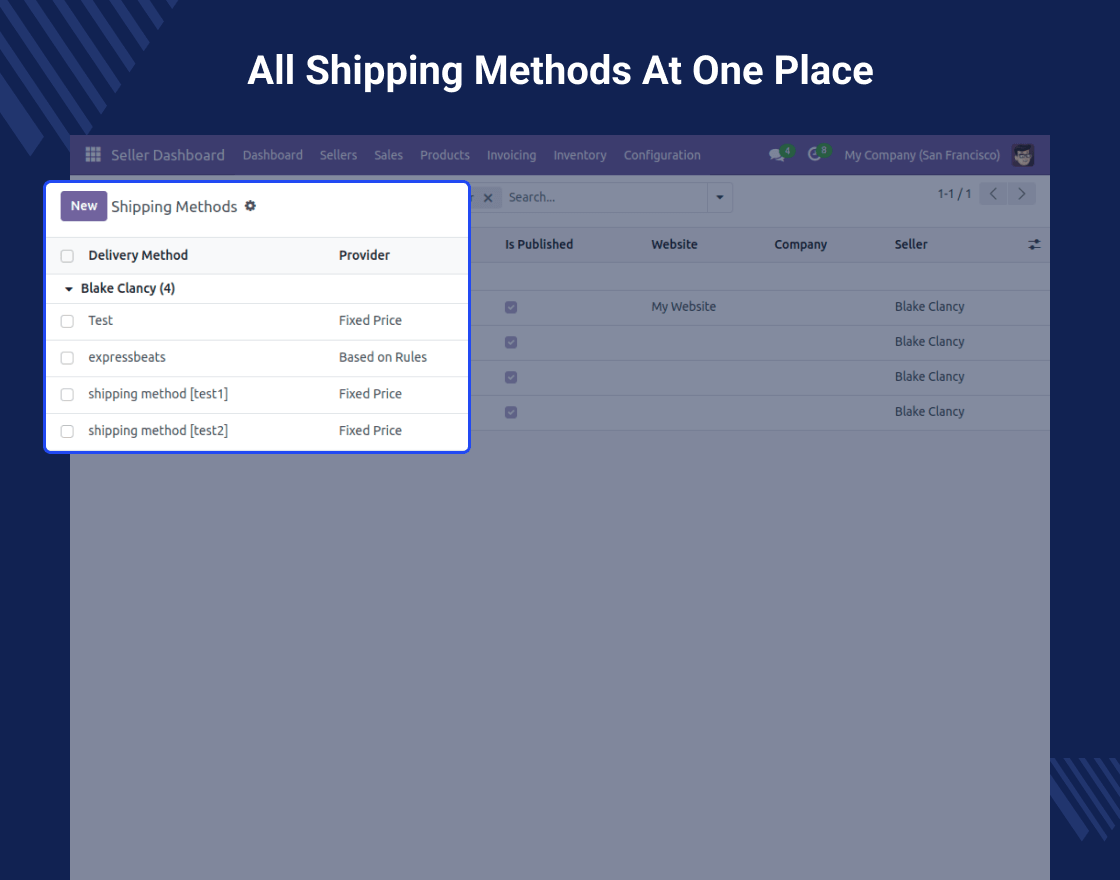This screenshot has width=1120, height=880.
Task: Open the Inventory menu
Action: point(580,155)
